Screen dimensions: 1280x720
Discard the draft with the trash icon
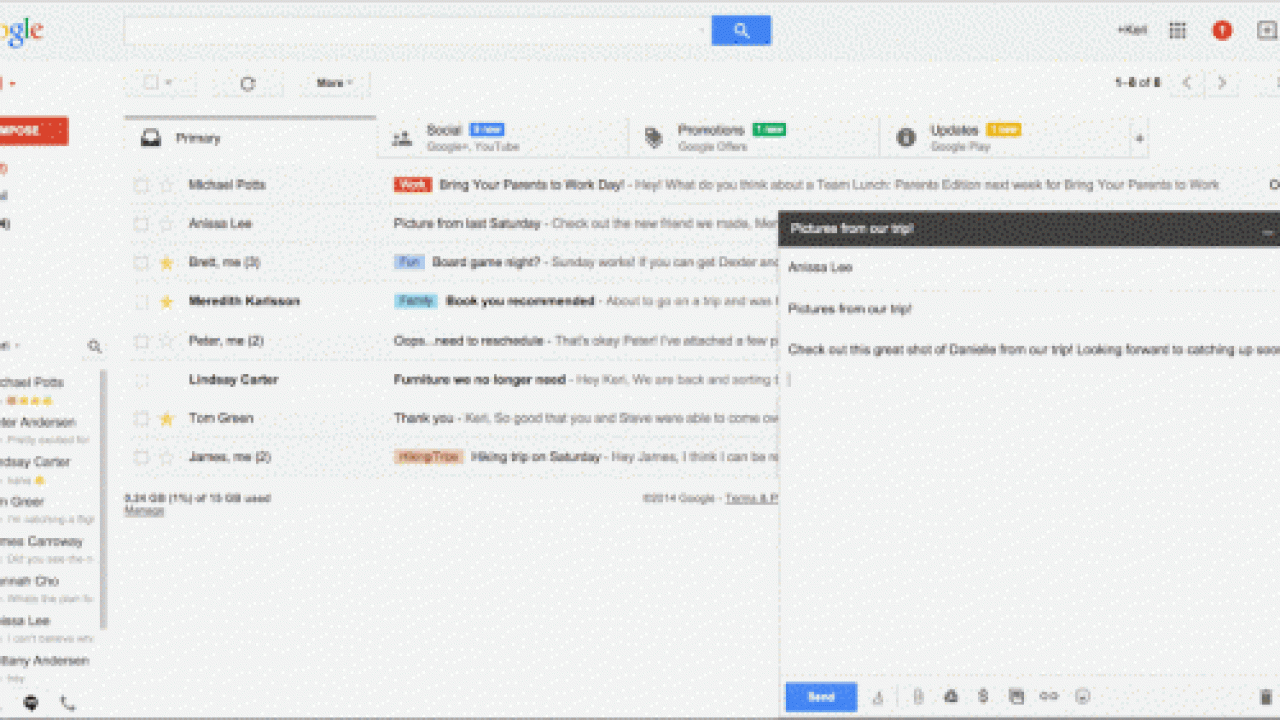[1263, 697]
